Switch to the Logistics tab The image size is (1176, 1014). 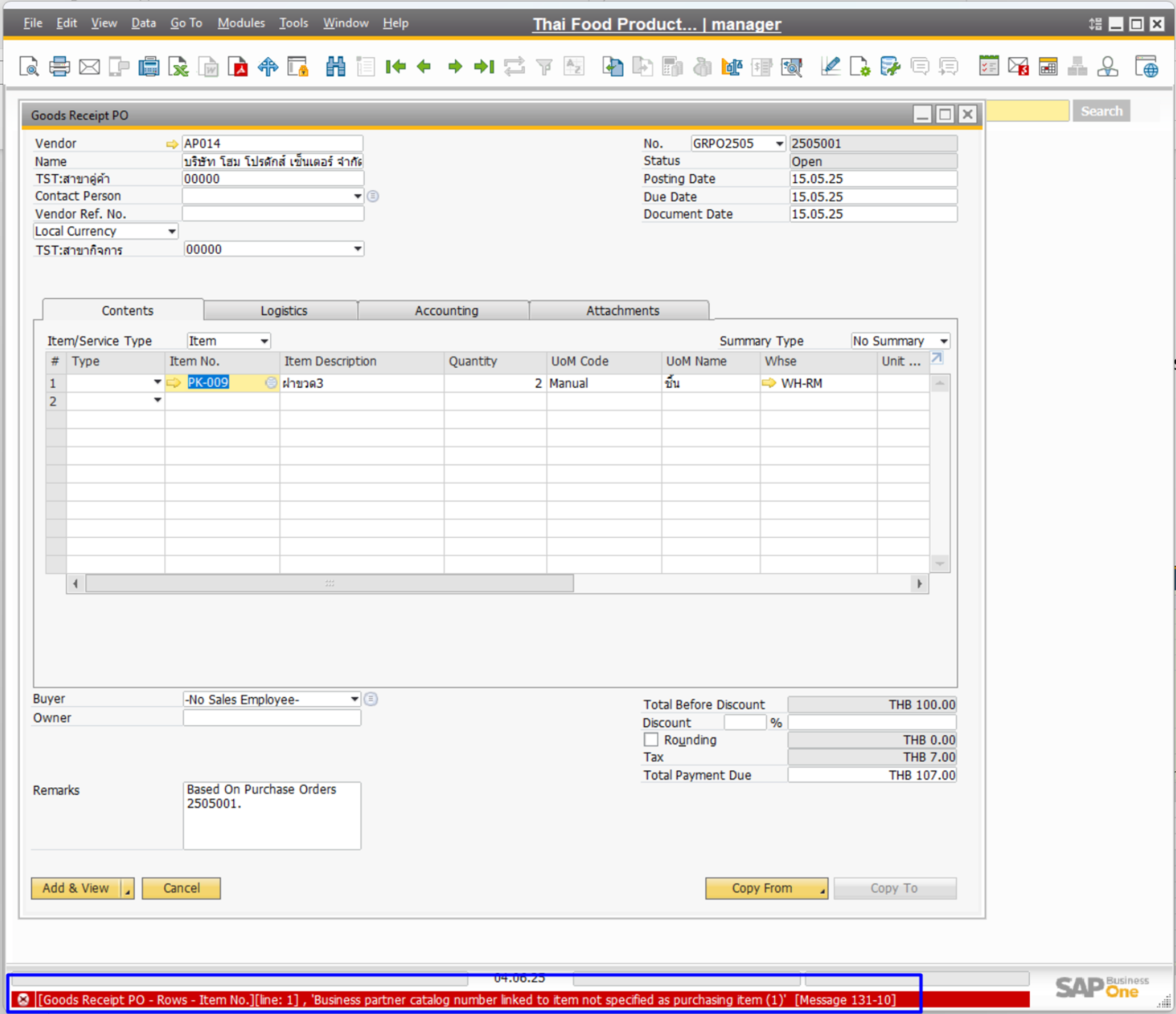(x=283, y=310)
